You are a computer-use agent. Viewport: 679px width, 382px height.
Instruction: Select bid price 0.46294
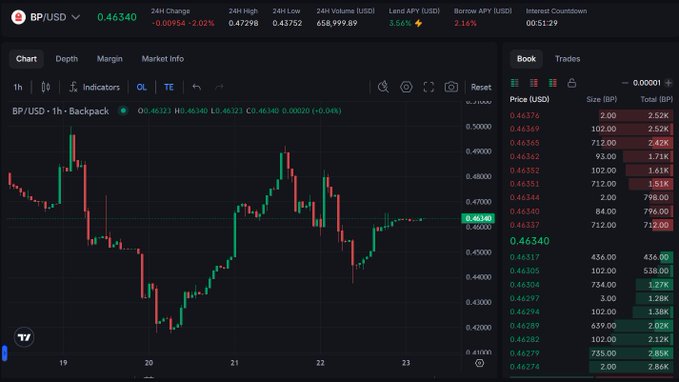pyautogui.click(x=524, y=312)
